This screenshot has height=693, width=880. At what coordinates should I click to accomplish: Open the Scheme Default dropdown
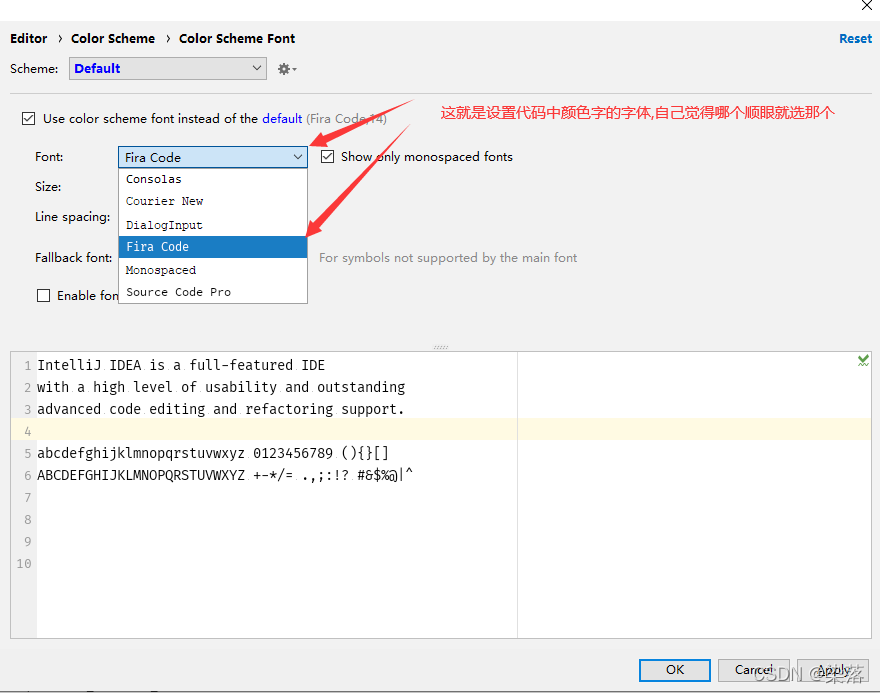click(168, 68)
